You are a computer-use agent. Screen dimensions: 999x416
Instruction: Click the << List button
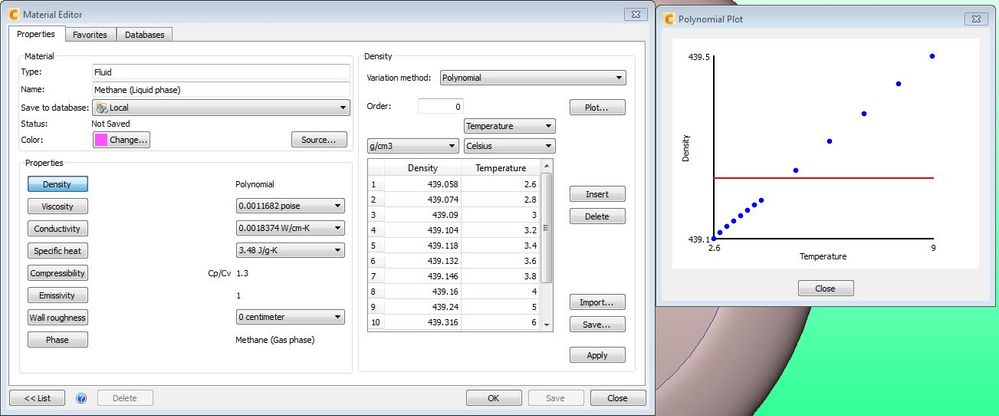point(37,398)
